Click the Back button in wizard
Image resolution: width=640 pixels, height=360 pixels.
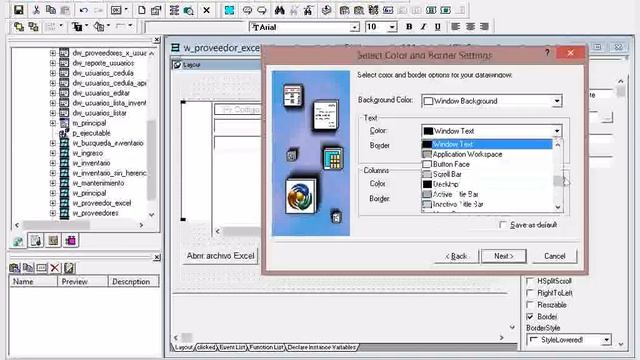pos(456,256)
